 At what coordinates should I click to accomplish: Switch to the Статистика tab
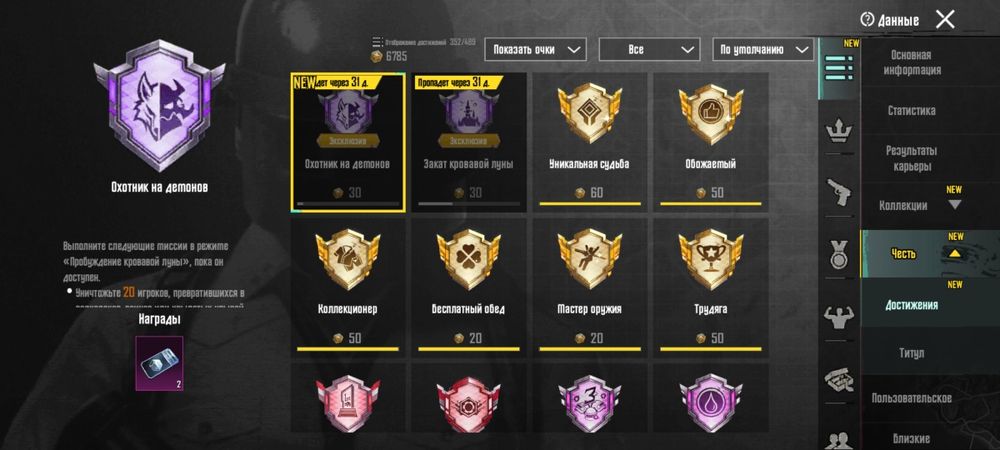point(911,111)
